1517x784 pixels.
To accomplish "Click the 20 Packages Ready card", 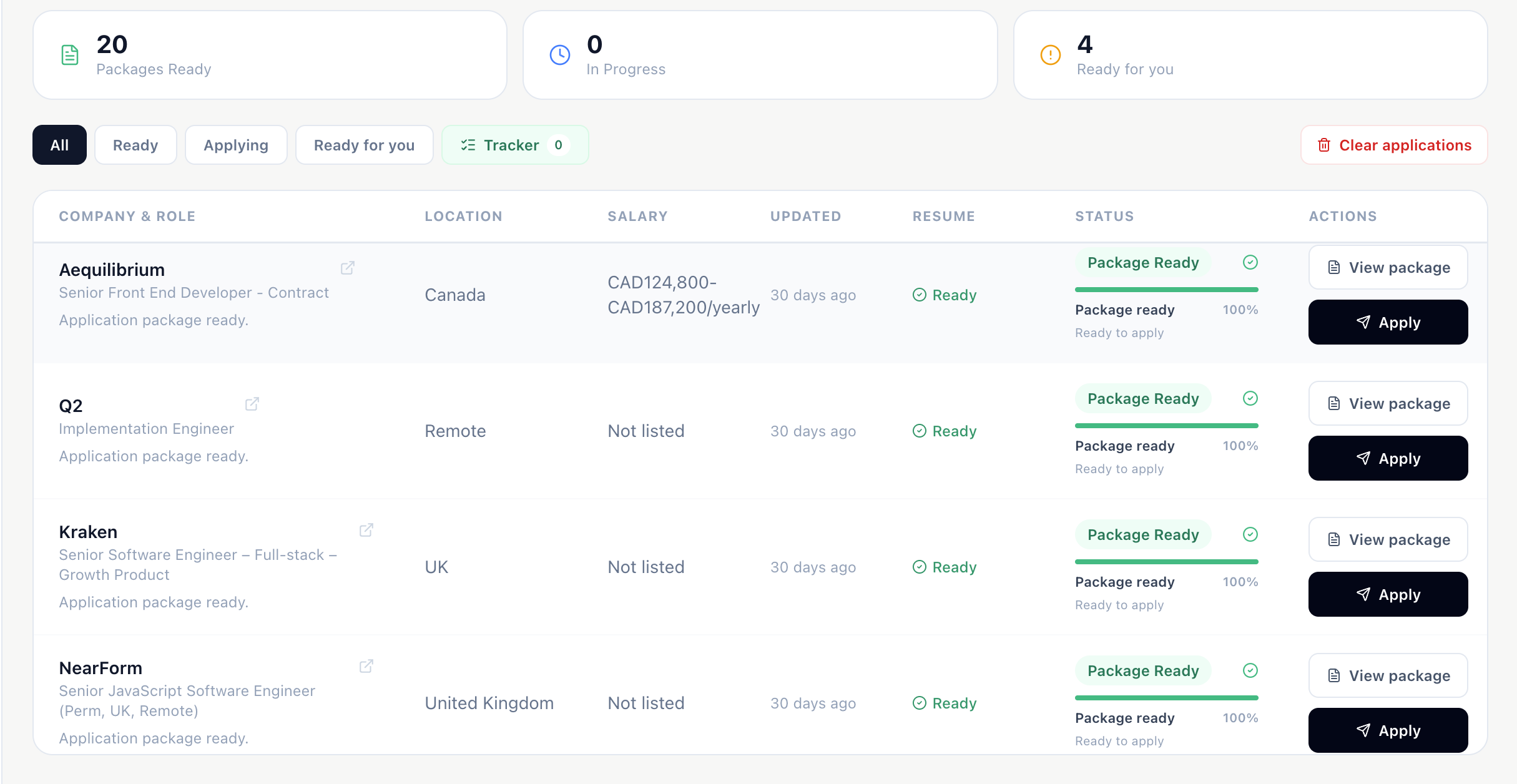I will click(x=270, y=55).
